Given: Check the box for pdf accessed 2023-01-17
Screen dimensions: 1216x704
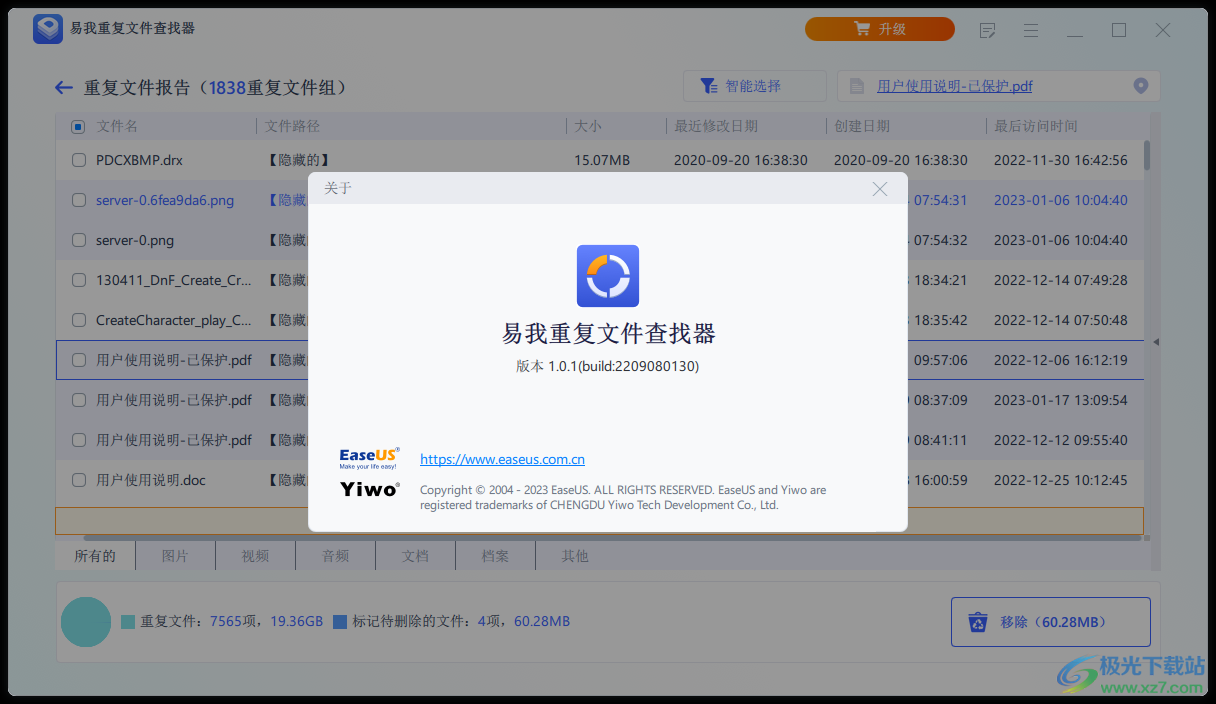Looking at the screenshot, I should (79, 400).
